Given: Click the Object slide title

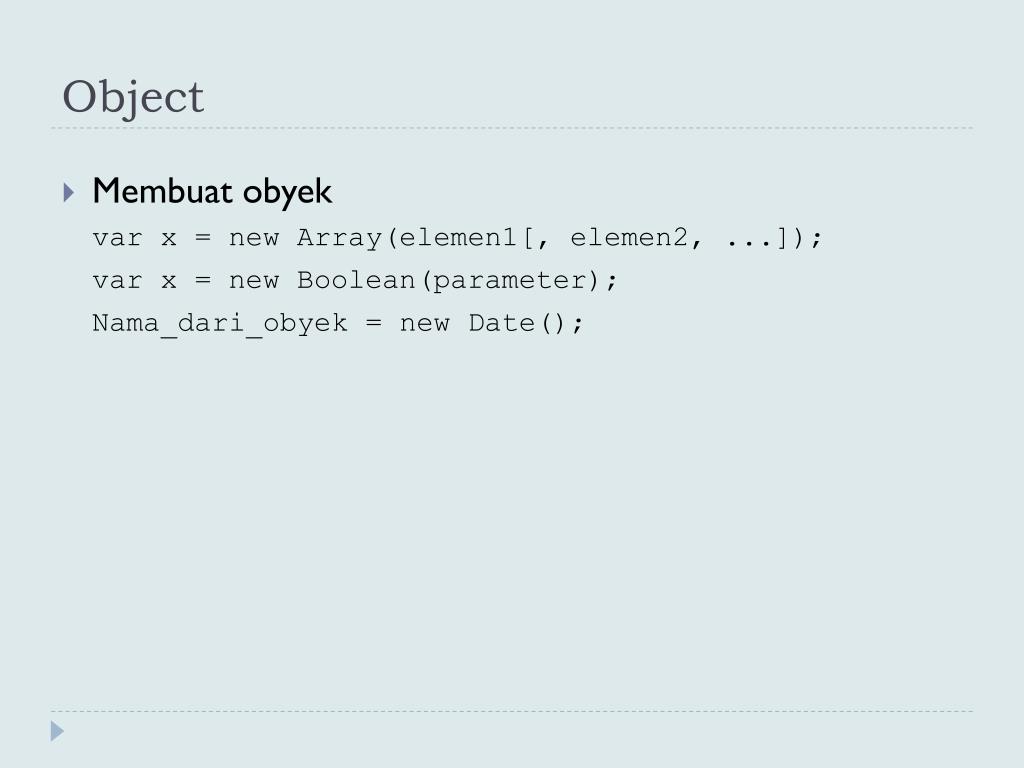Looking at the screenshot, I should [133, 98].
